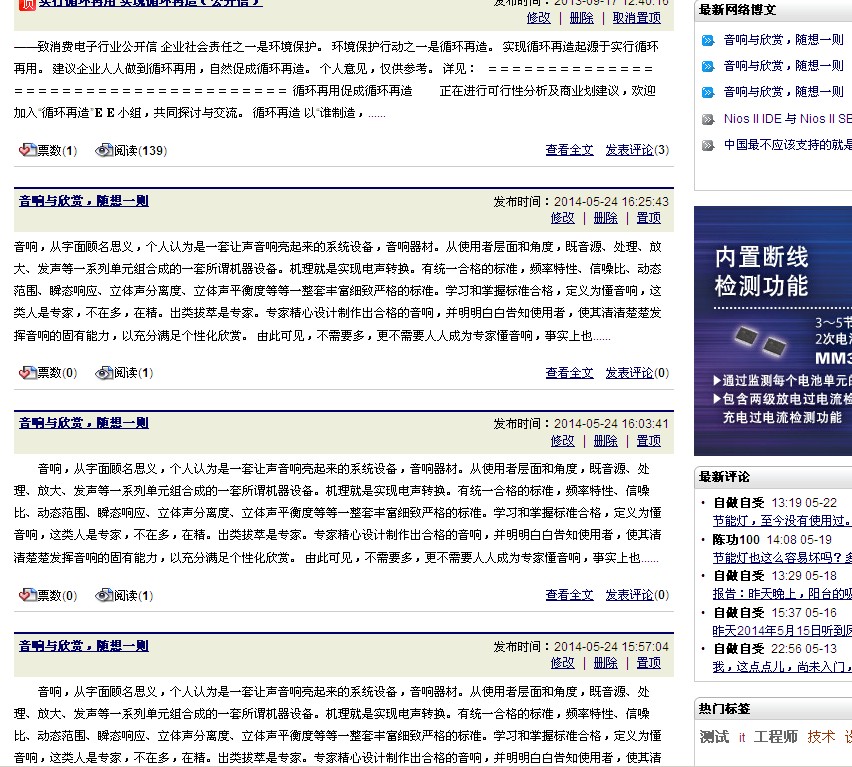Screen dimensions: 852x767
Task: Click the gray icon beside Nios II IDE entry
Action: click(707, 119)
